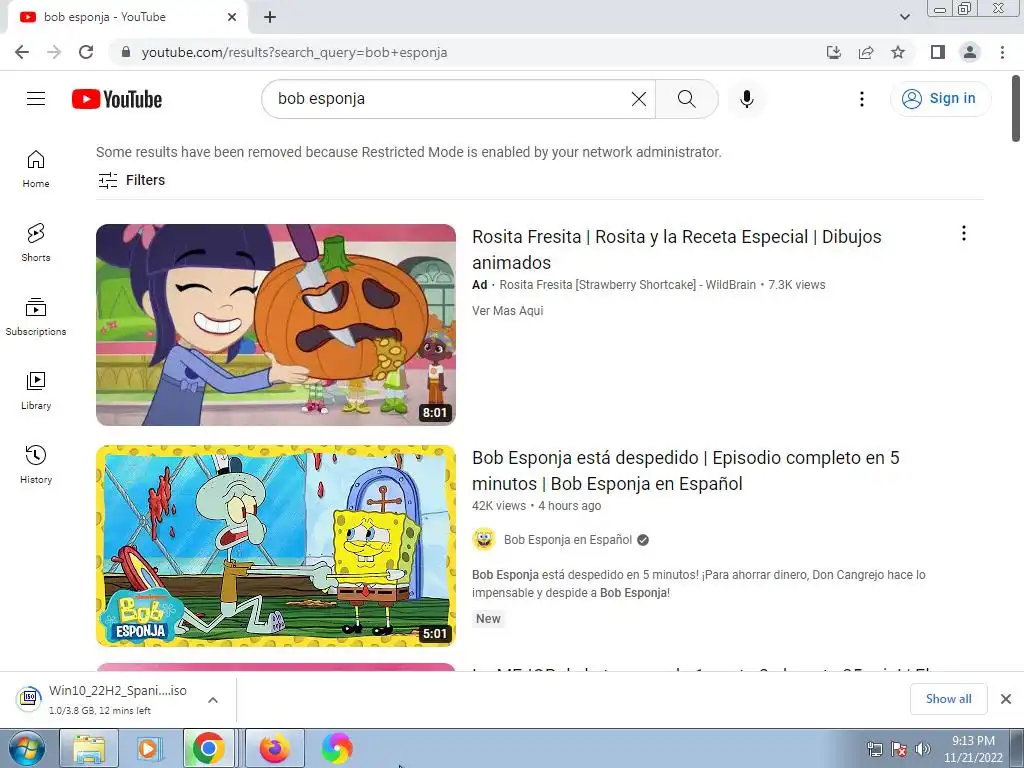This screenshot has height=768, width=1024.
Task: Click Show all downloads
Action: point(948,699)
